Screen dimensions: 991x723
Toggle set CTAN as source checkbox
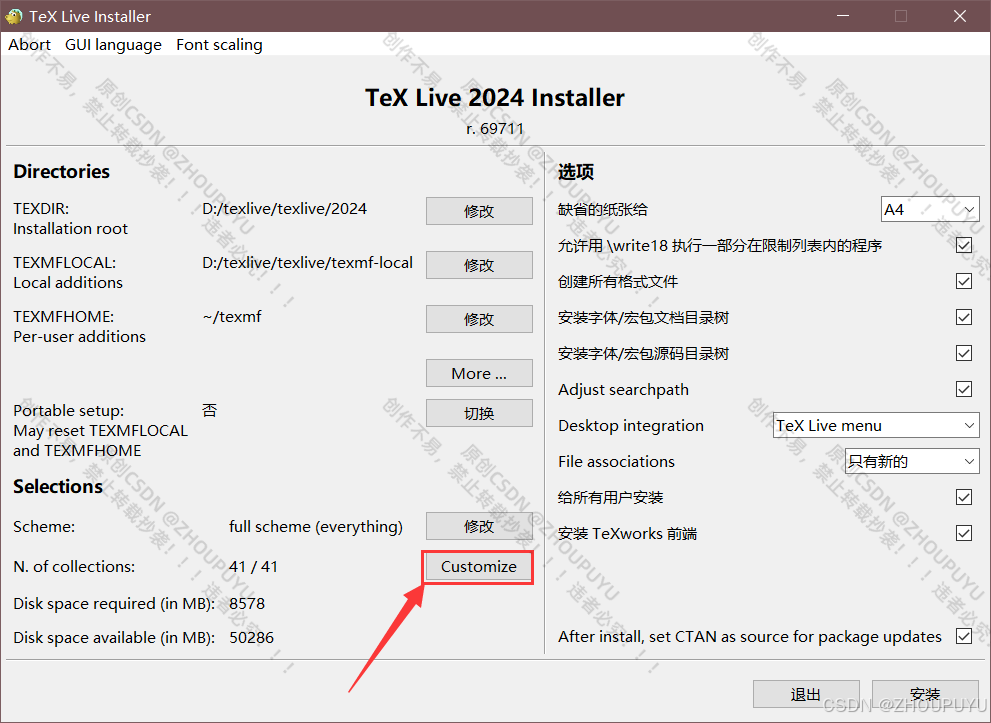964,636
